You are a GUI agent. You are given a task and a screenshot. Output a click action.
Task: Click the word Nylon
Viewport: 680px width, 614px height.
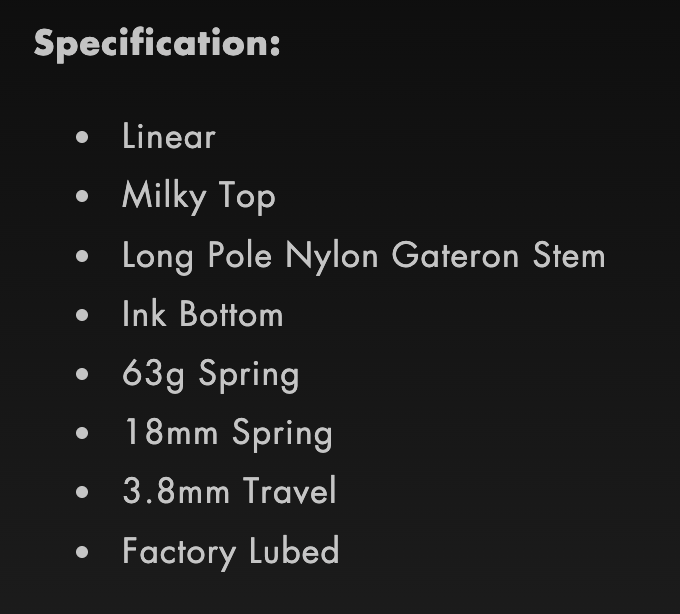[x=332, y=256]
